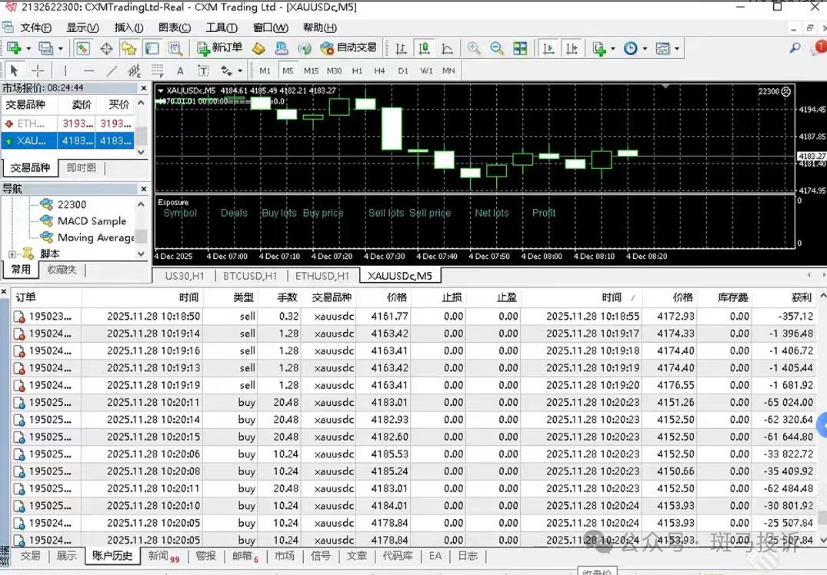The image size is (827, 575).
Task: Select the candlestick chart type icon
Action: [x=424, y=48]
